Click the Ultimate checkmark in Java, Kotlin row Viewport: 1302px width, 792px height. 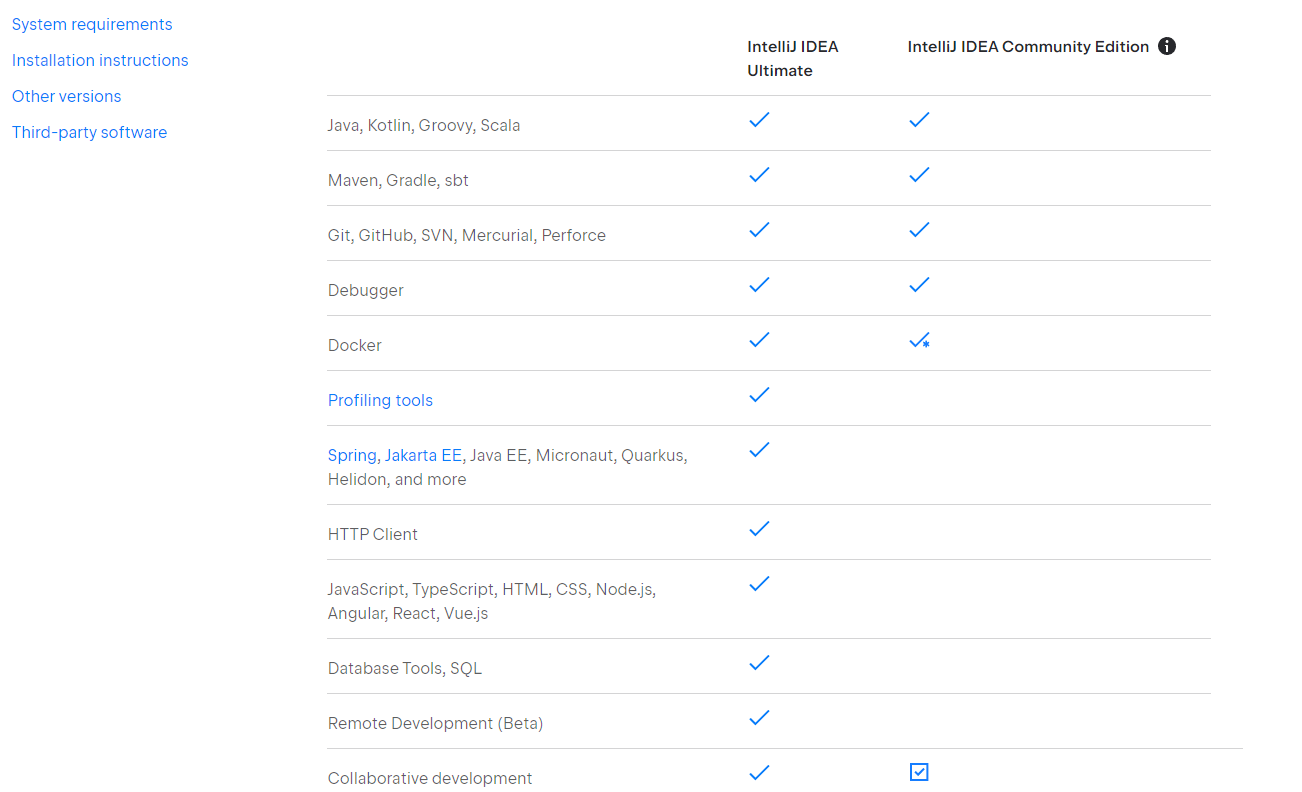[759, 120]
